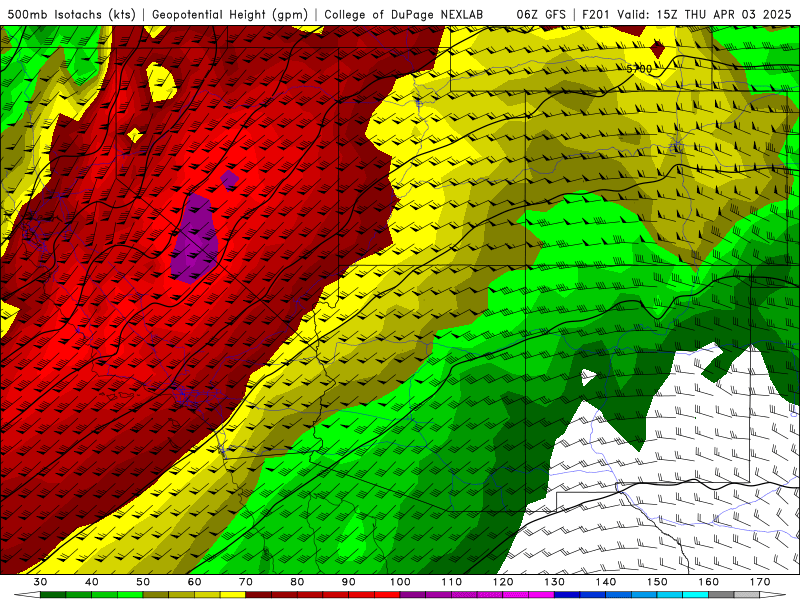Click the legend value "40"
This screenshot has width=800, height=600.
92,582
